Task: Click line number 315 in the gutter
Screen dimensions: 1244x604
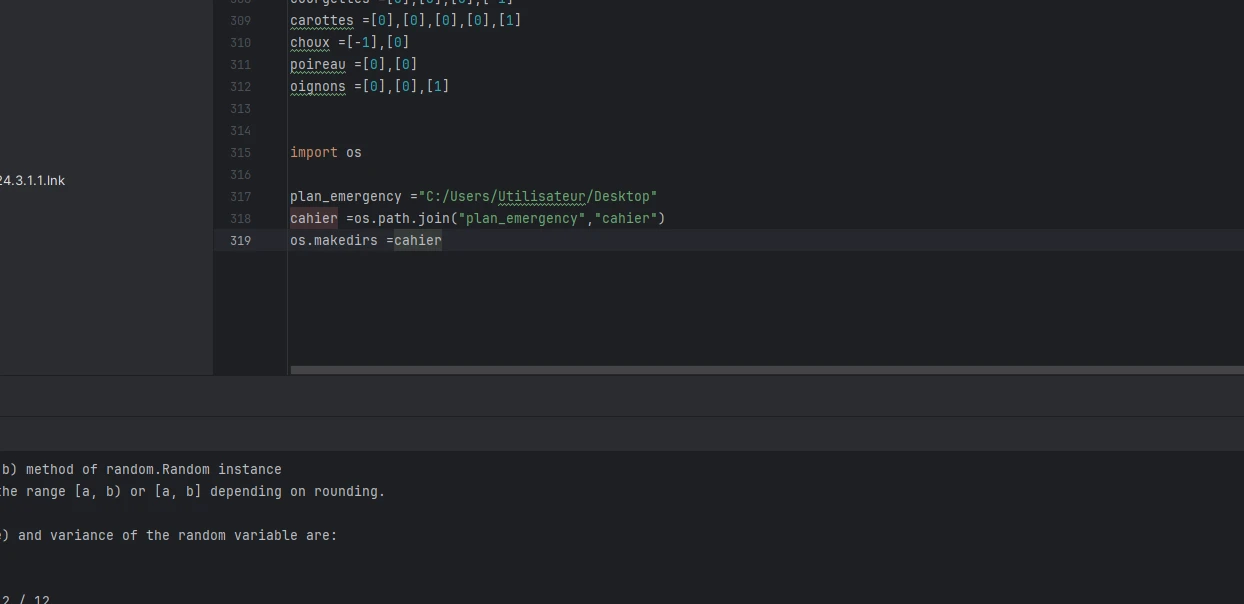Action: (x=240, y=153)
